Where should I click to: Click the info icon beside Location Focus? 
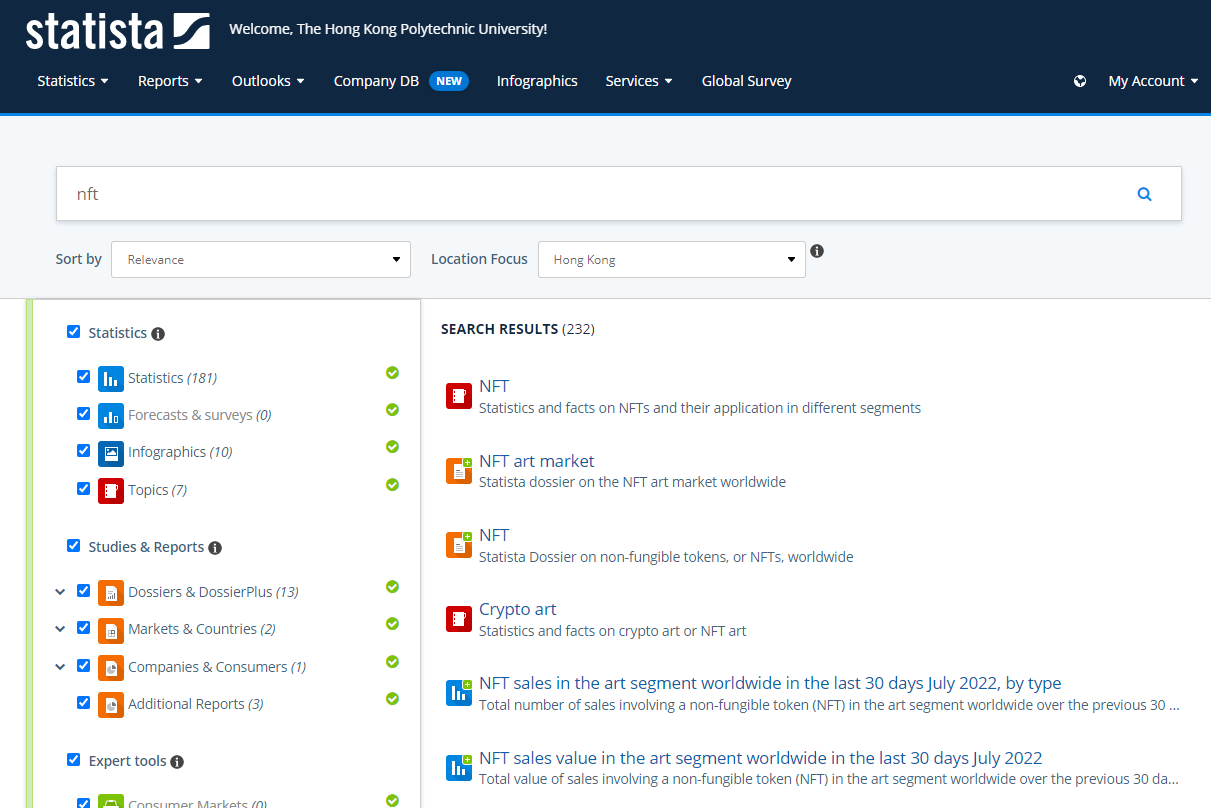[817, 251]
